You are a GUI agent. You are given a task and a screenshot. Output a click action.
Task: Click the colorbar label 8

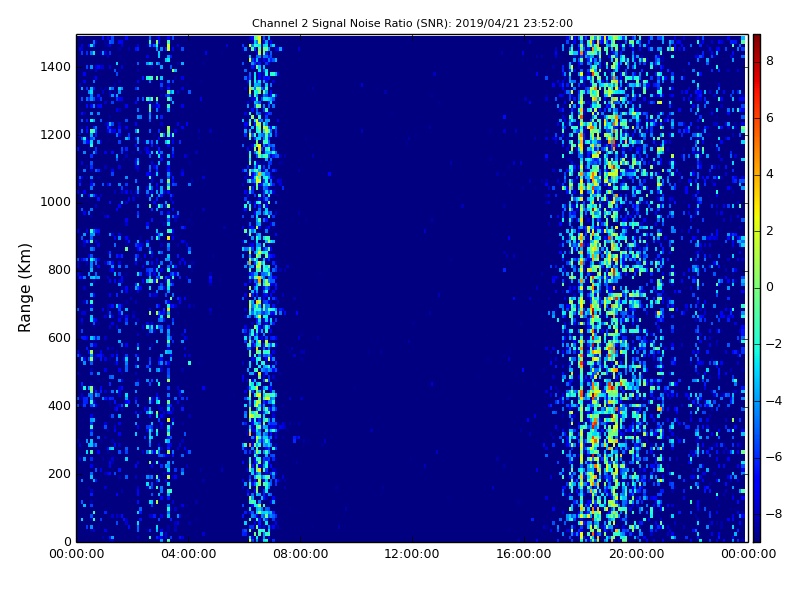coord(770,61)
